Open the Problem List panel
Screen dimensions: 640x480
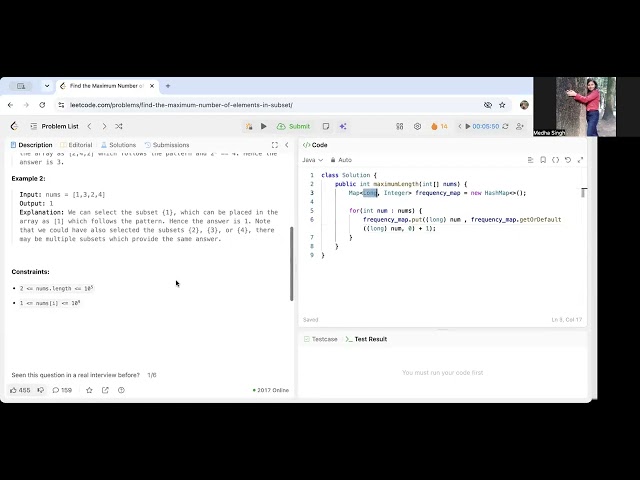tap(55, 127)
